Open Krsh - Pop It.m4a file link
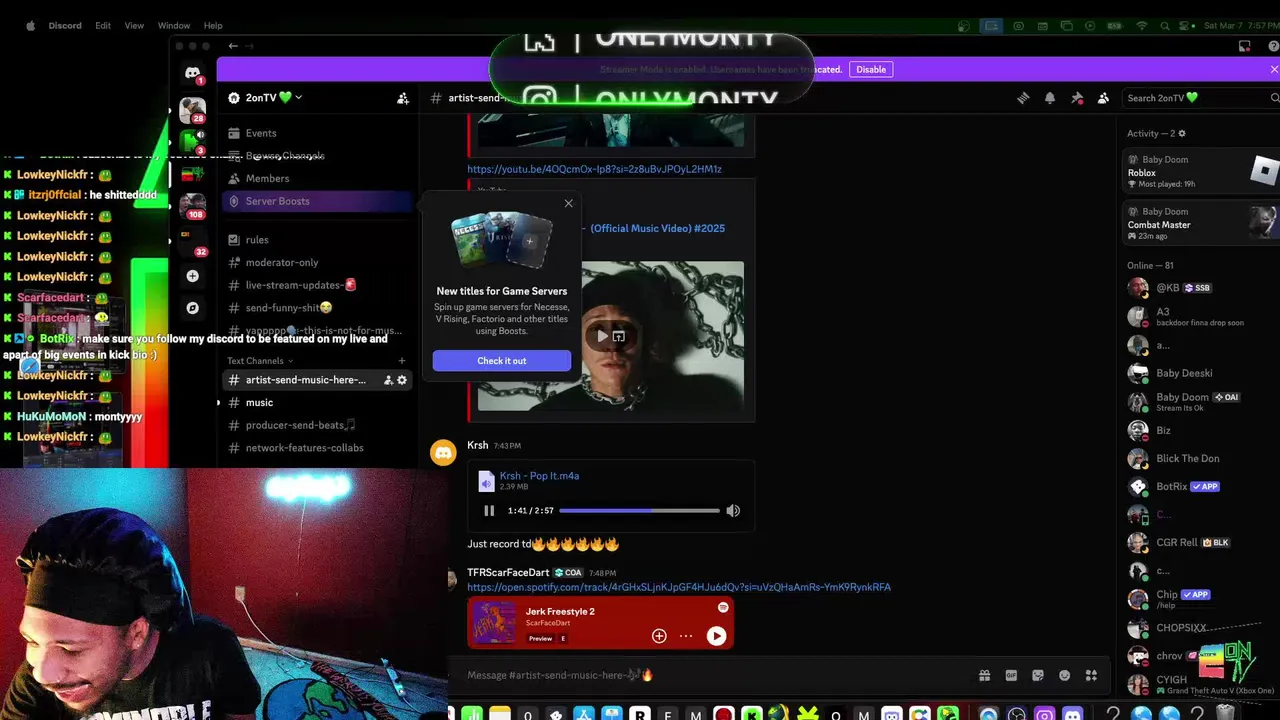The height and width of the screenshot is (720, 1280). 539,476
